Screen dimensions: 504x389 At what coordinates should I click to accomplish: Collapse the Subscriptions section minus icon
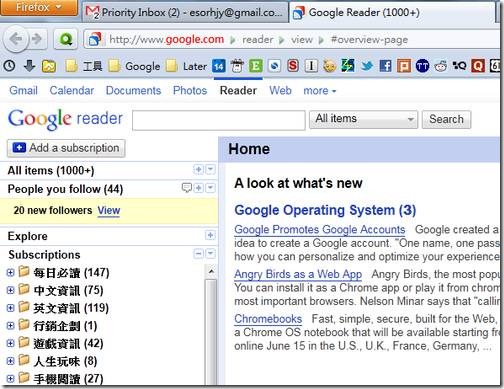point(198,254)
